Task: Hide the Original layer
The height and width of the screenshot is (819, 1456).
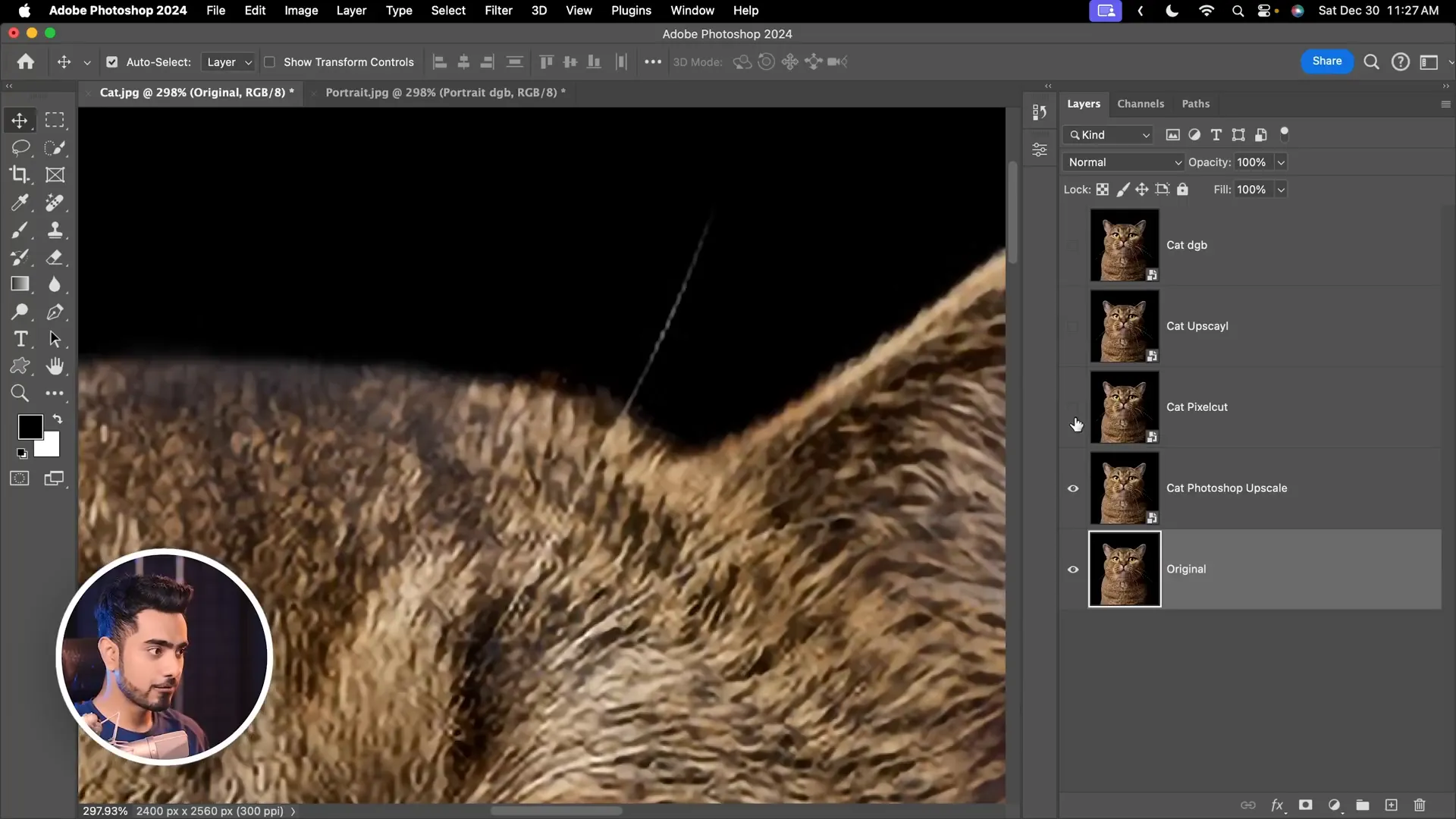Action: (1072, 570)
